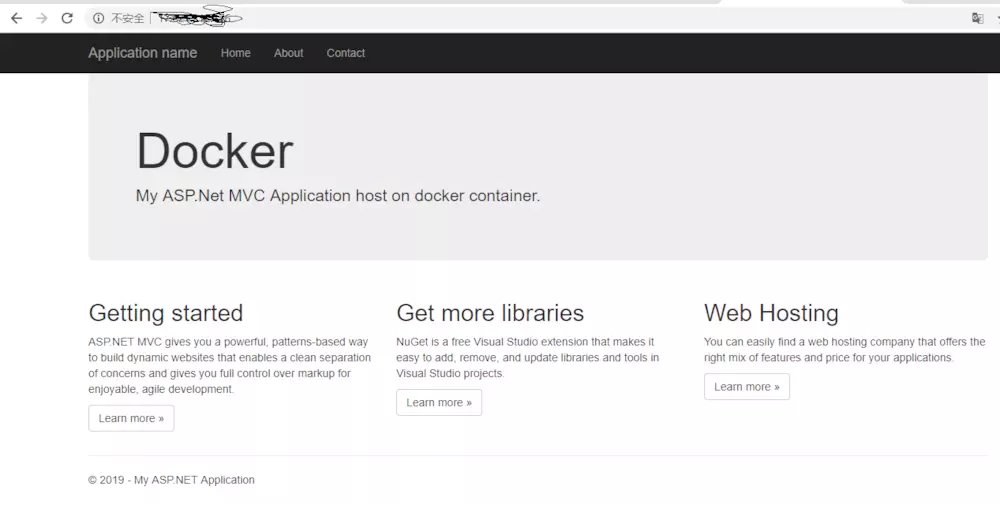Click the 'host on docker container' subtitle
Viewport: 1000px width, 505px height.
coord(338,196)
